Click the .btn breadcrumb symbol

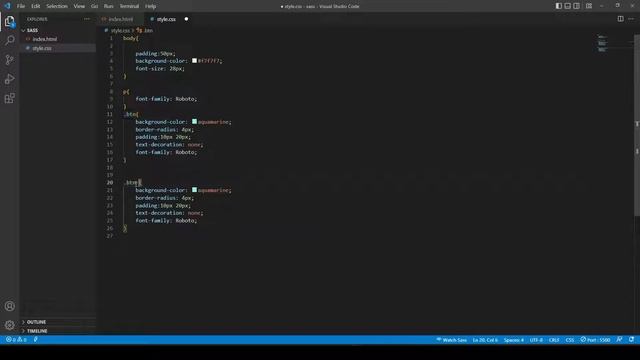coord(145,31)
